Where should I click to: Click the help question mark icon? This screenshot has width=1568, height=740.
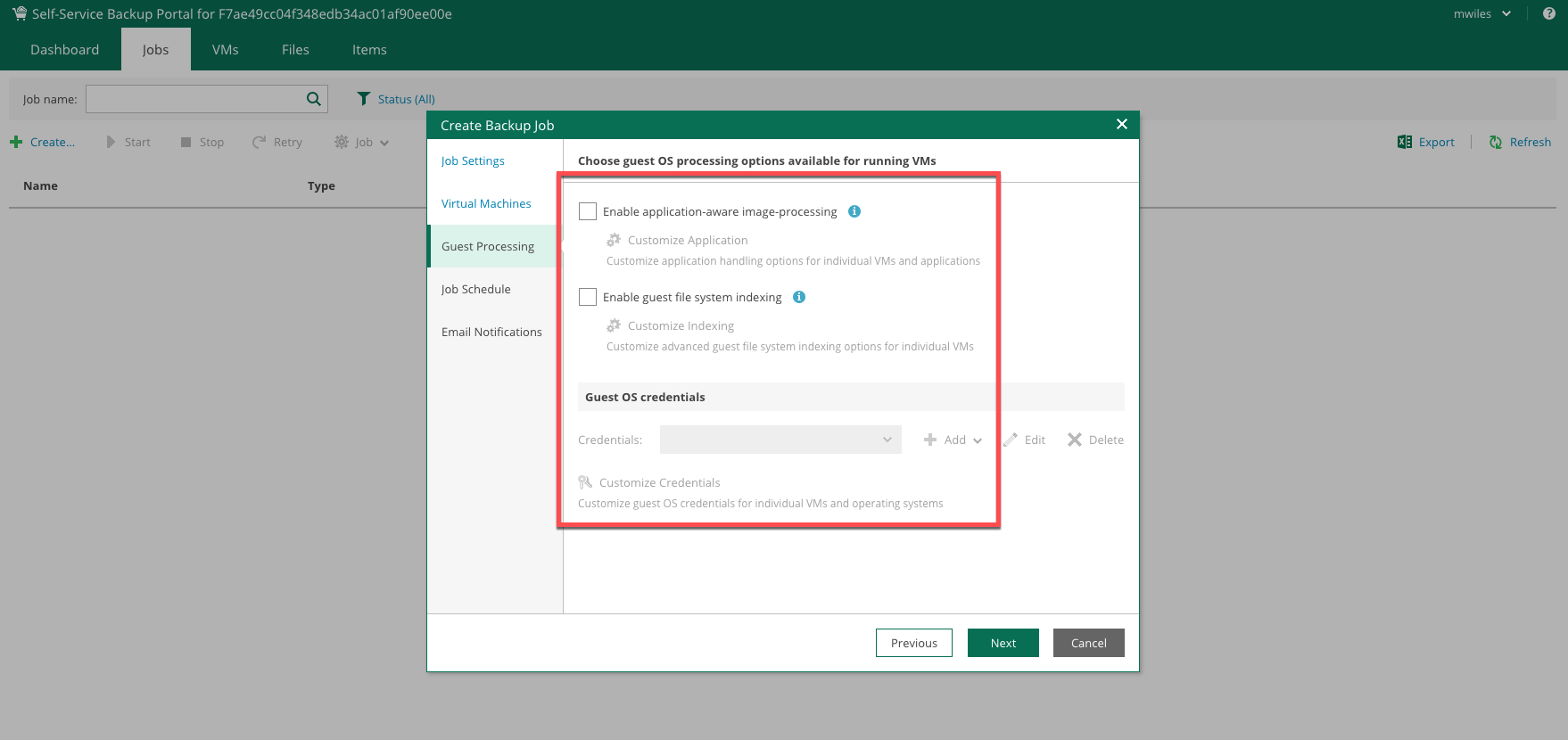point(1549,13)
